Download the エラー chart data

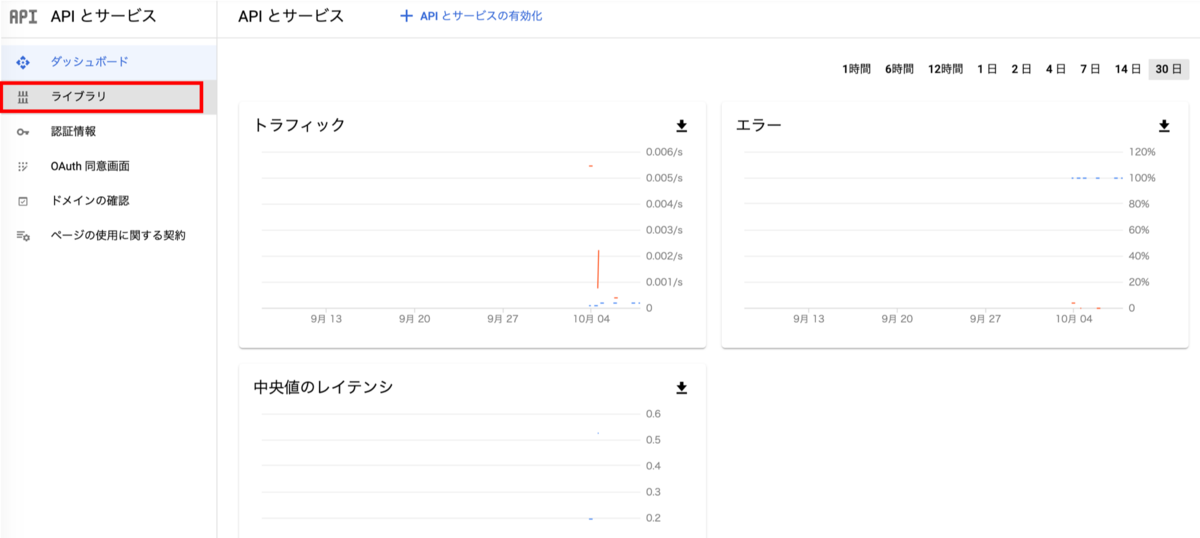1164,126
